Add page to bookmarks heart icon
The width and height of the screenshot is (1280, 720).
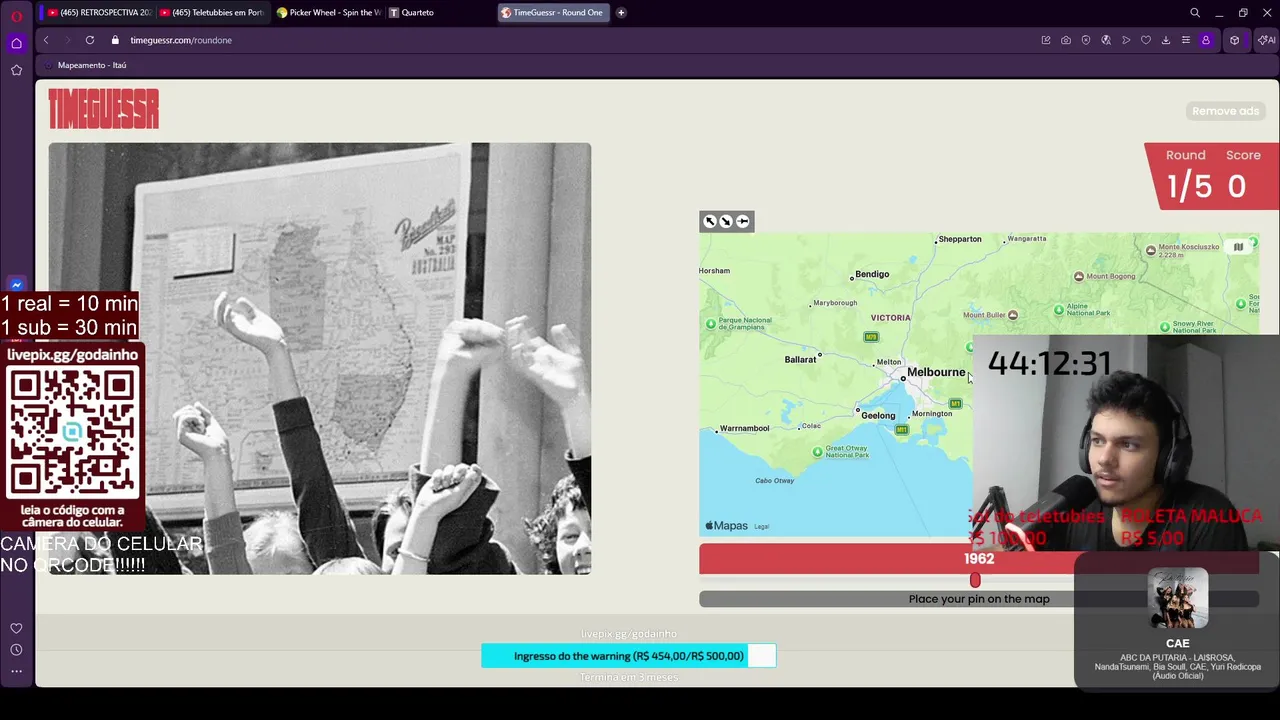click(1146, 40)
